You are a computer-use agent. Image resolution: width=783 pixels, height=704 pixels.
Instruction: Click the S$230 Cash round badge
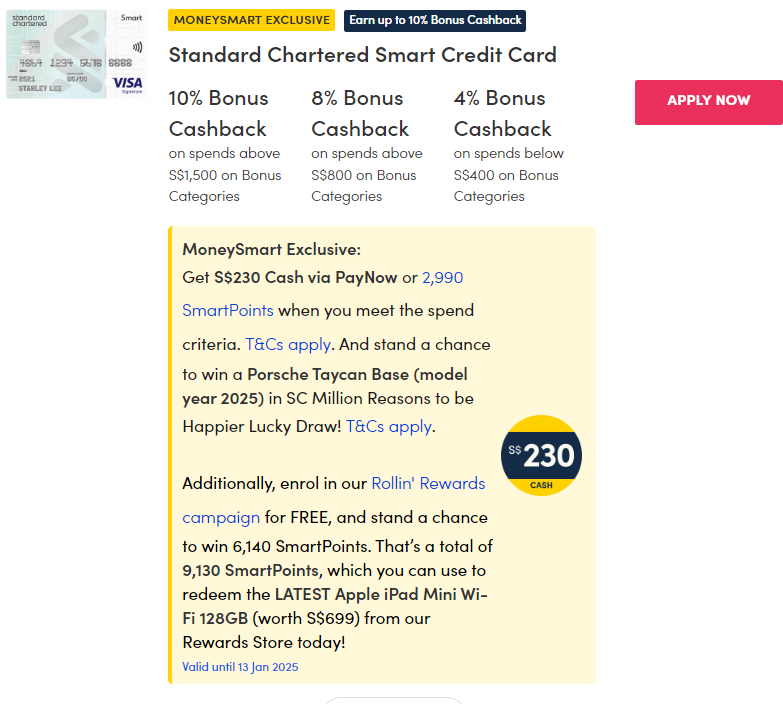click(541, 456)
